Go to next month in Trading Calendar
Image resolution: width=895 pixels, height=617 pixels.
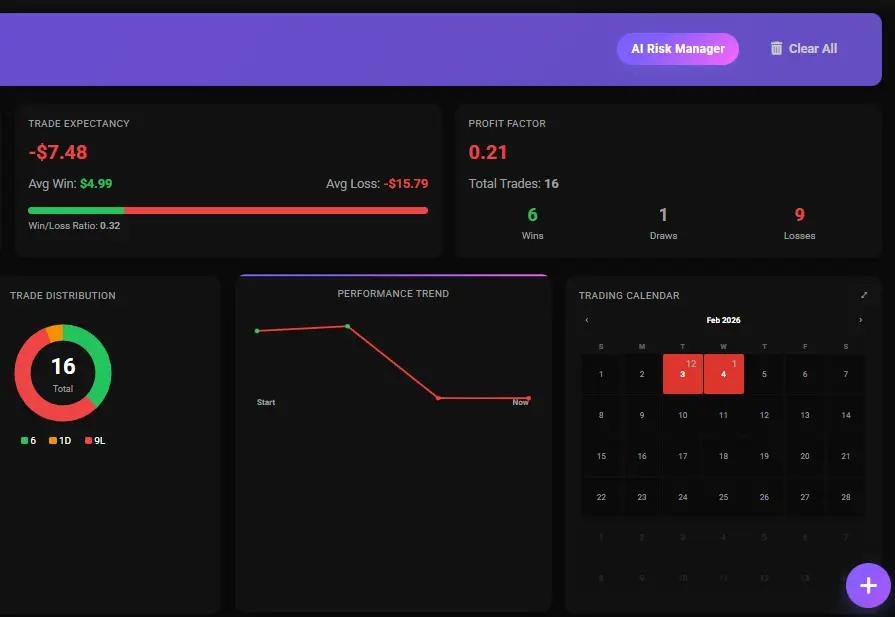click(861, 319)
